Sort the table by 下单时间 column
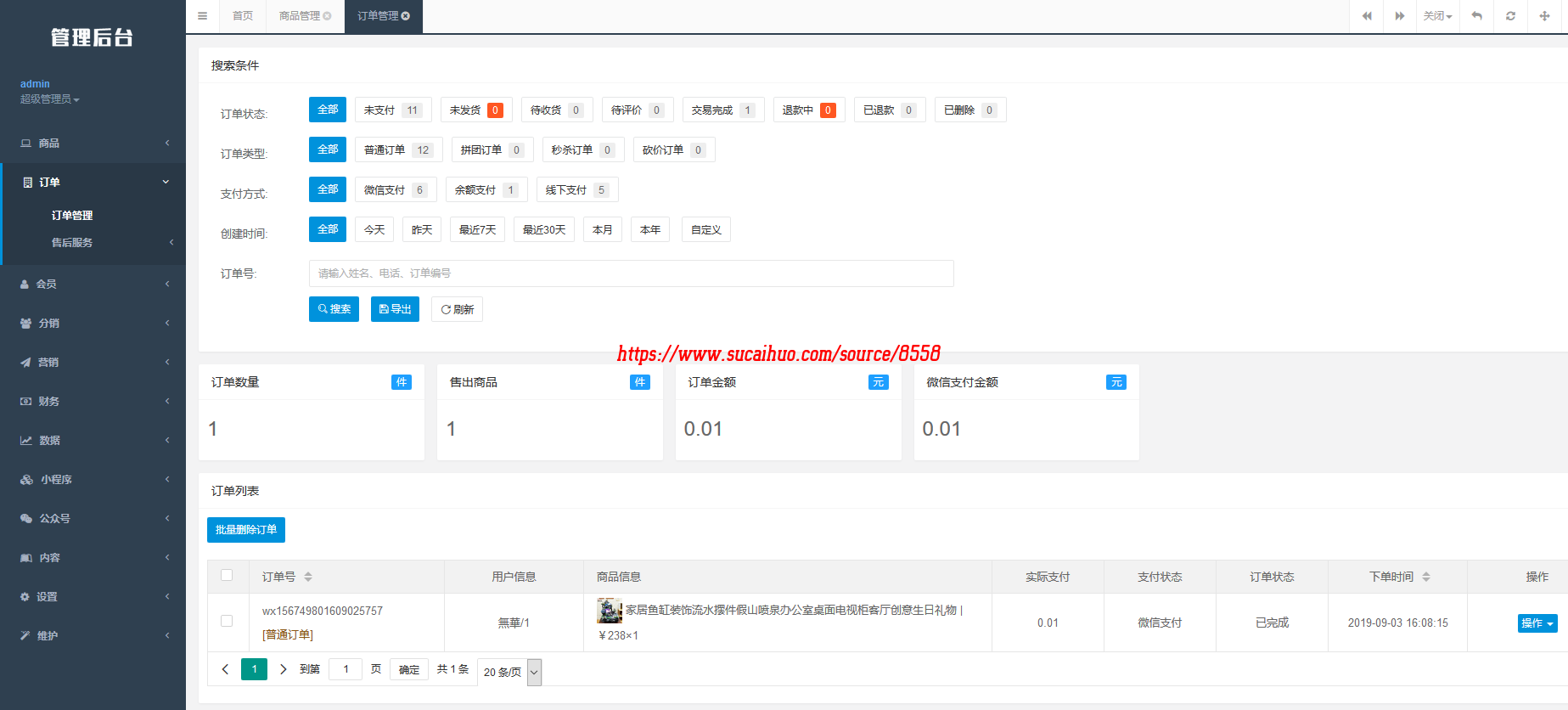1568x710 pixels. pos(1426,577)
